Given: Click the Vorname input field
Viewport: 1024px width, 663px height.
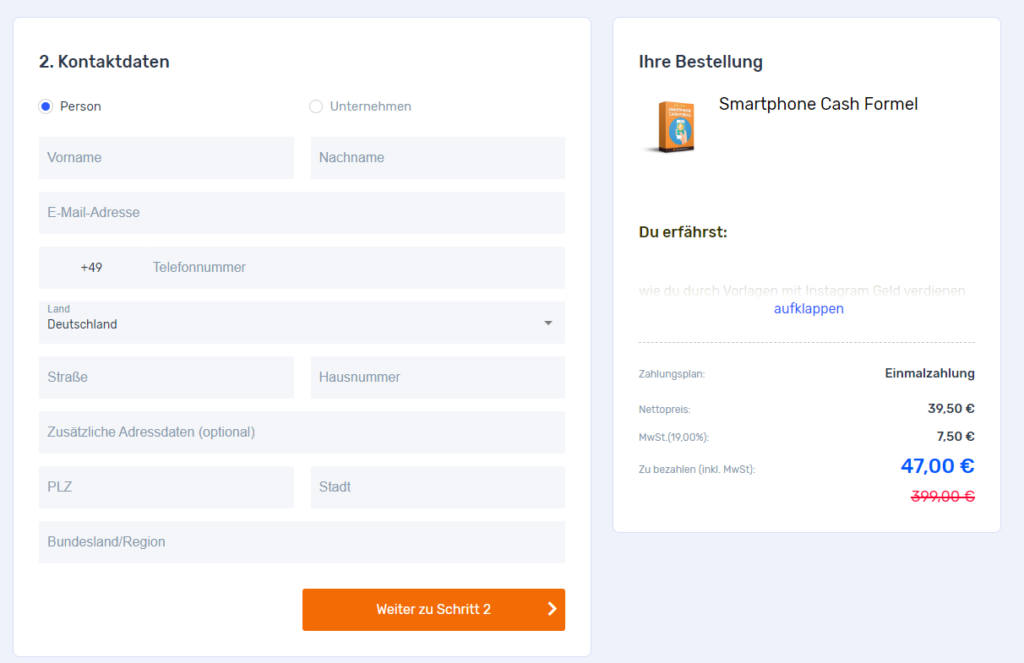Looking at the screenshot, I should coord(167,157).
